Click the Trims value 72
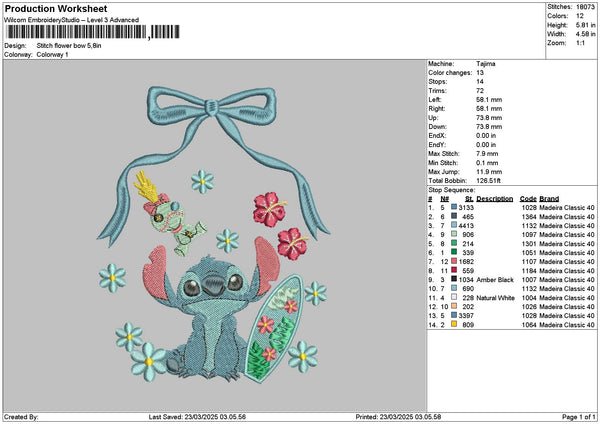This screenshot has width=600, height=424. [x=480, y=91]
